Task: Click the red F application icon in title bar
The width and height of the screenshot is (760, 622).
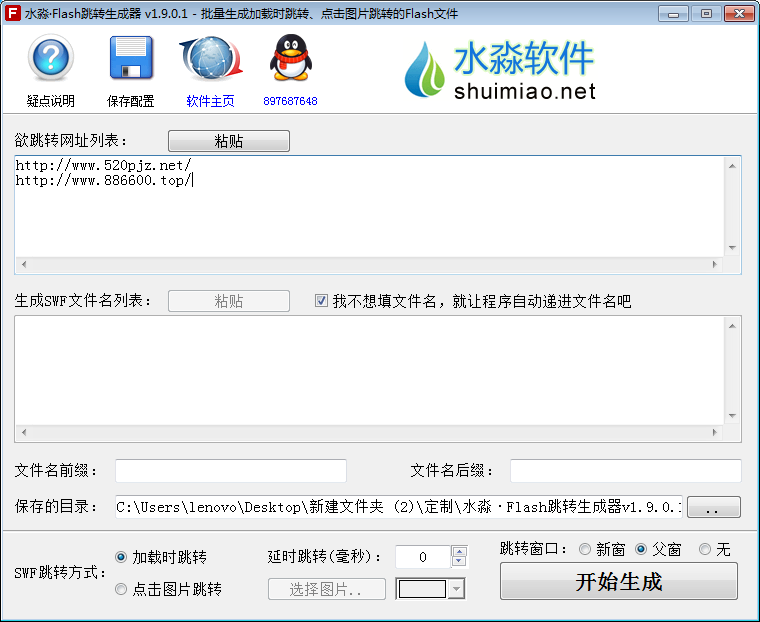Action: [x=12, y=13]
